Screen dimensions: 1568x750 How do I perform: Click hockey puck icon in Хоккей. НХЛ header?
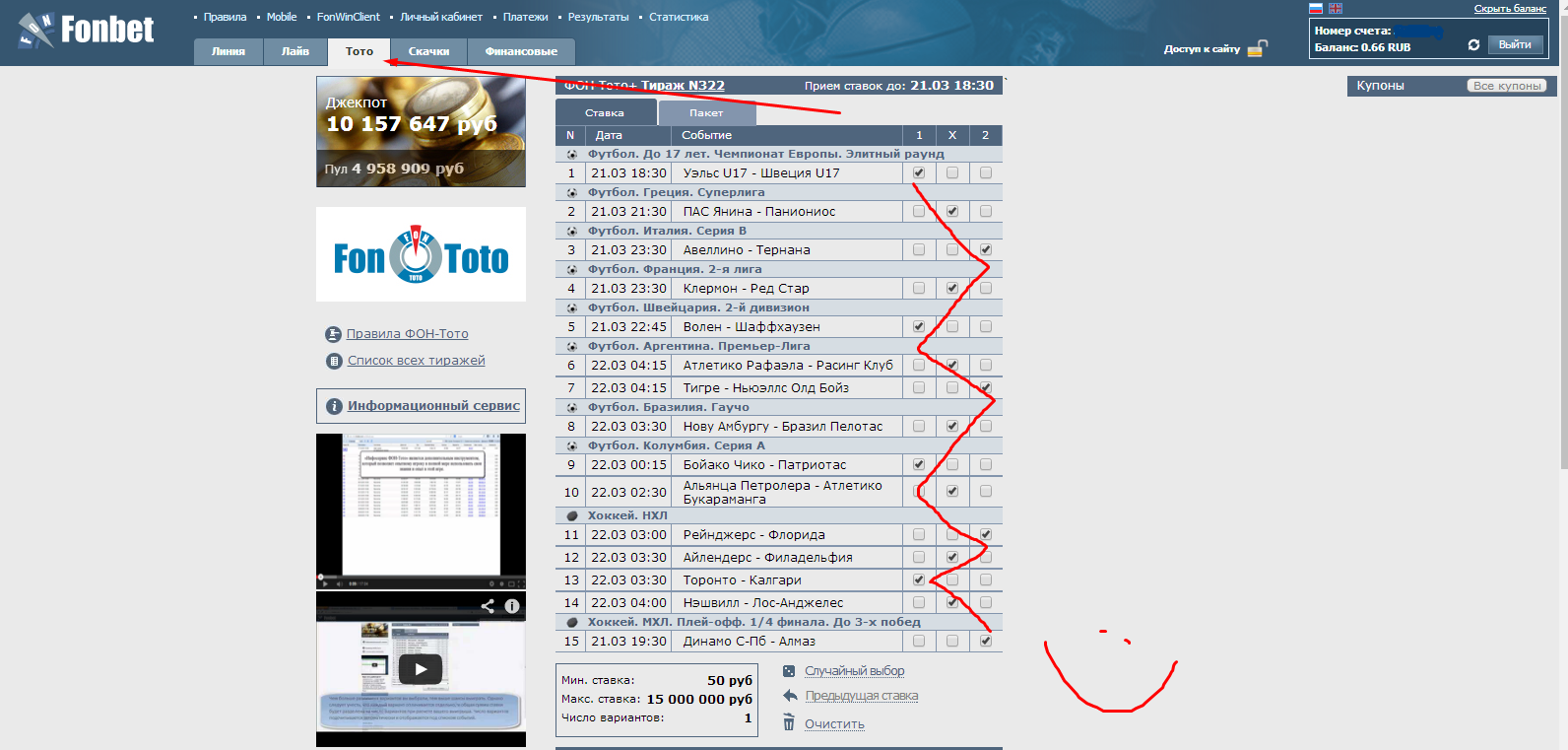[572, 515]
